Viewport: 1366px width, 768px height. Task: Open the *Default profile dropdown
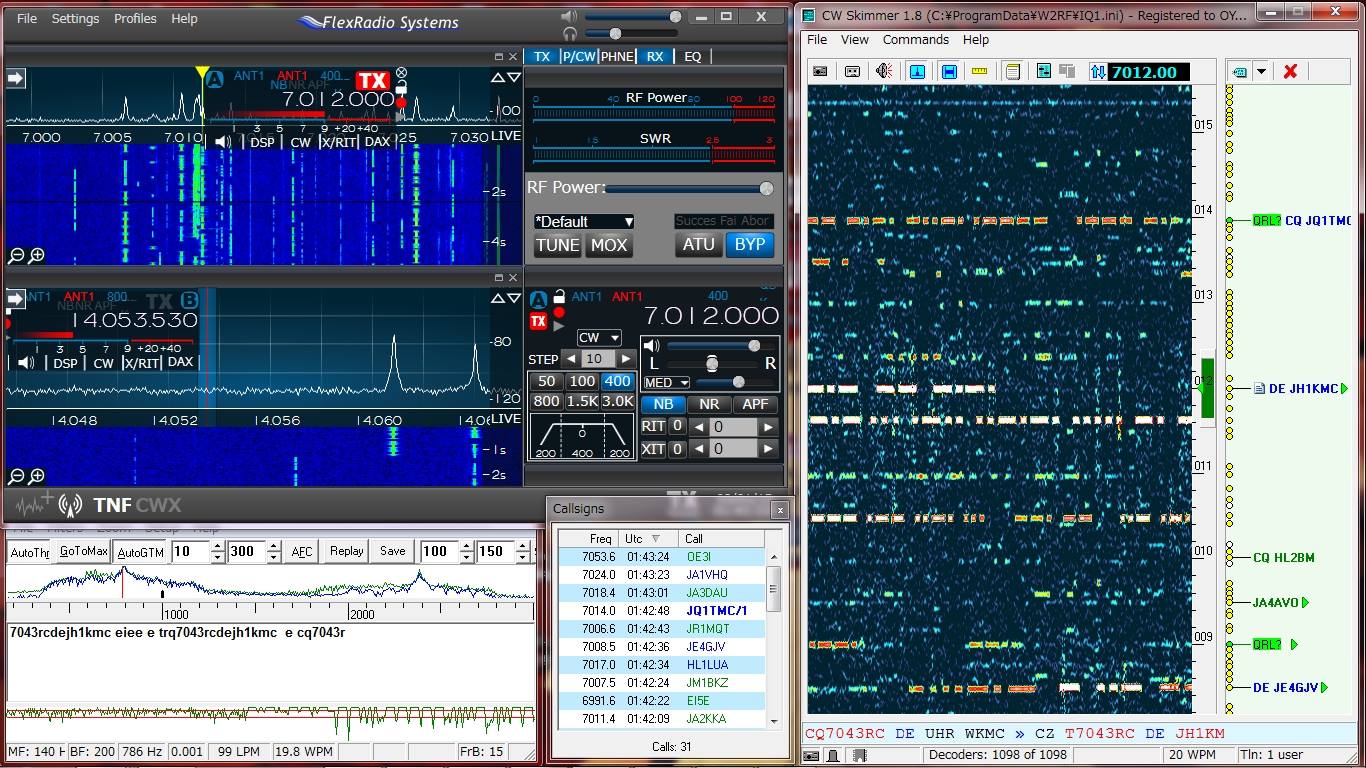[x=584, y=221]
